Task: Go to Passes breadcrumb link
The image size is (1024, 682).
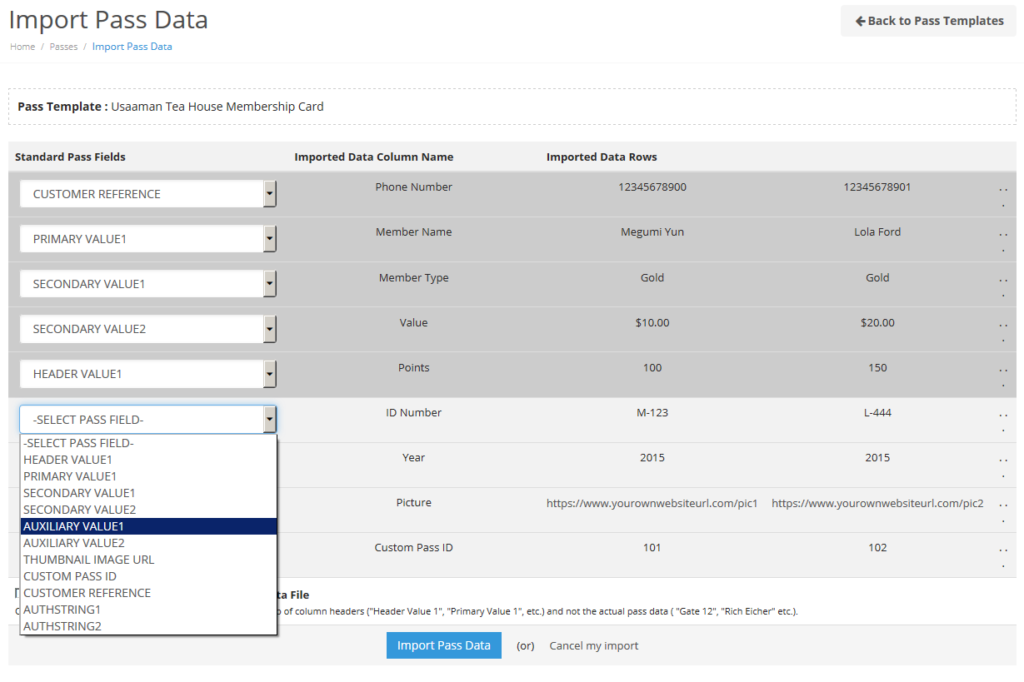Action: [x=63, y=46]
